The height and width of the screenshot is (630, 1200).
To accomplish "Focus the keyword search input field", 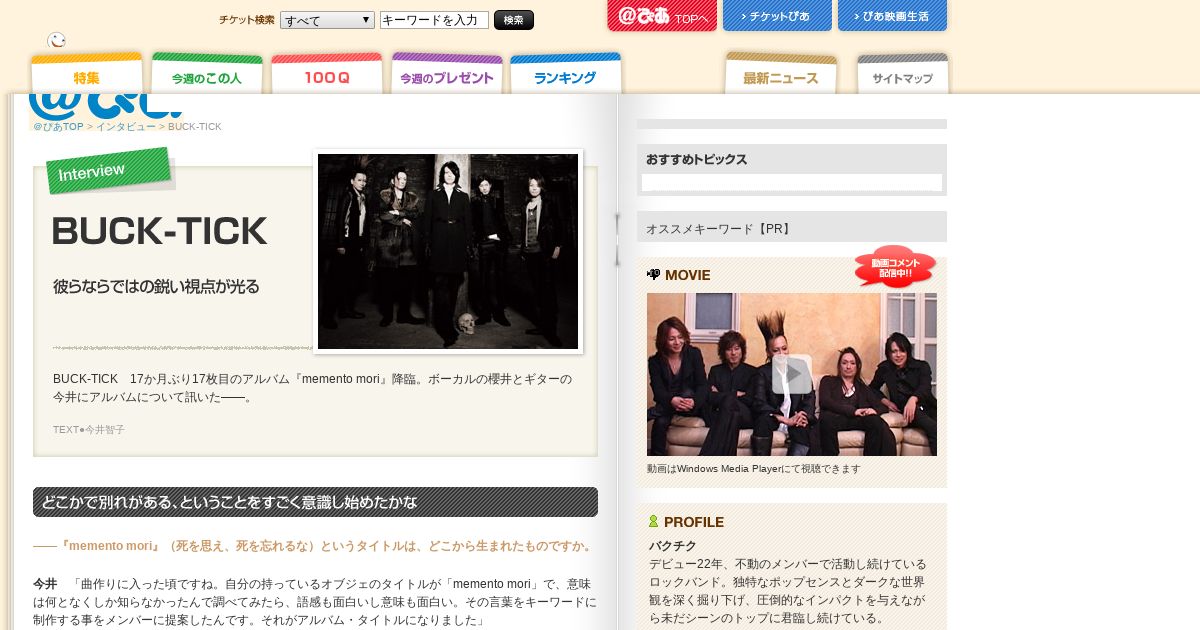I will point(434,20).
